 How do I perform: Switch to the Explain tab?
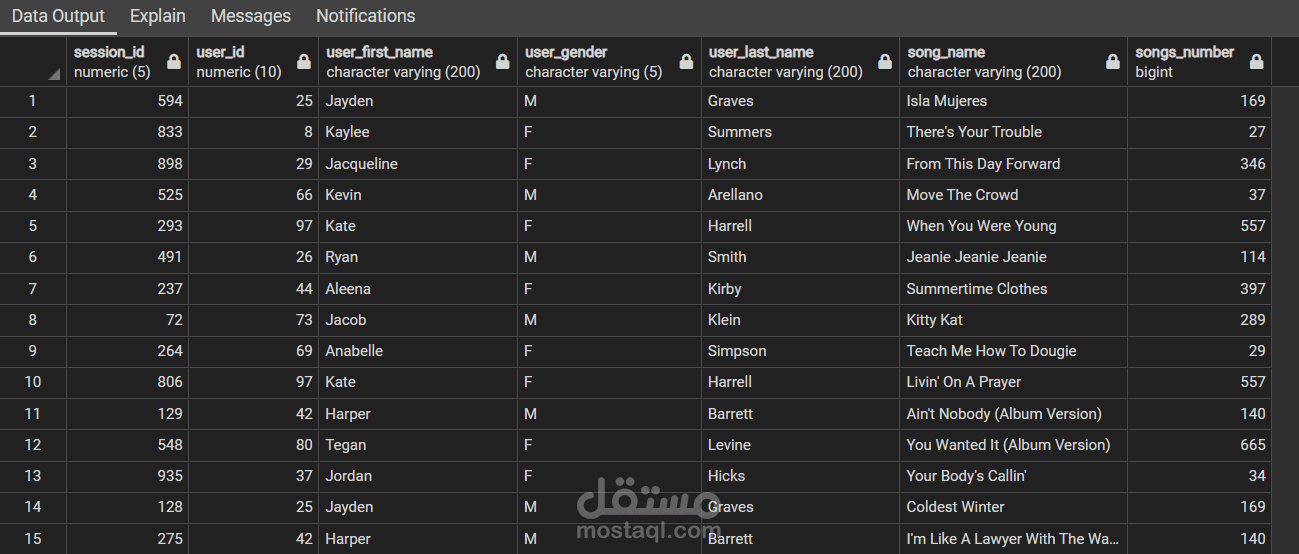158,16
